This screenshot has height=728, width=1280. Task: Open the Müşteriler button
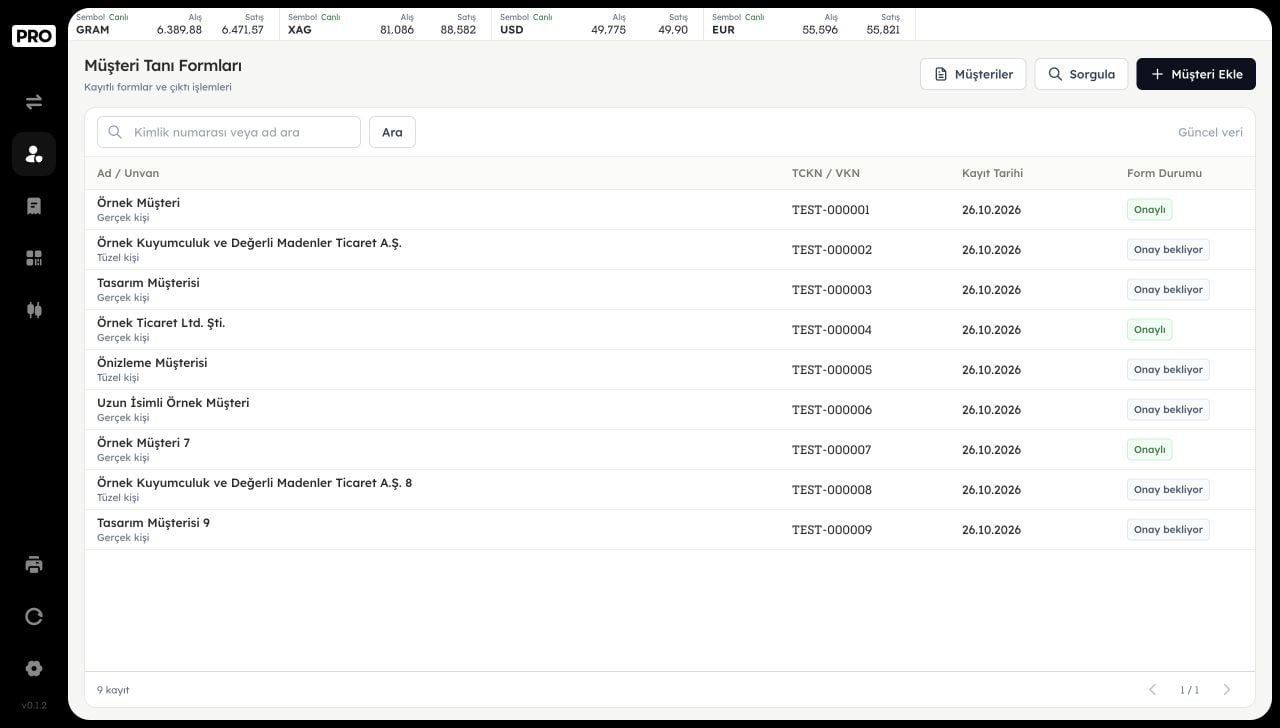click(973, 74)
